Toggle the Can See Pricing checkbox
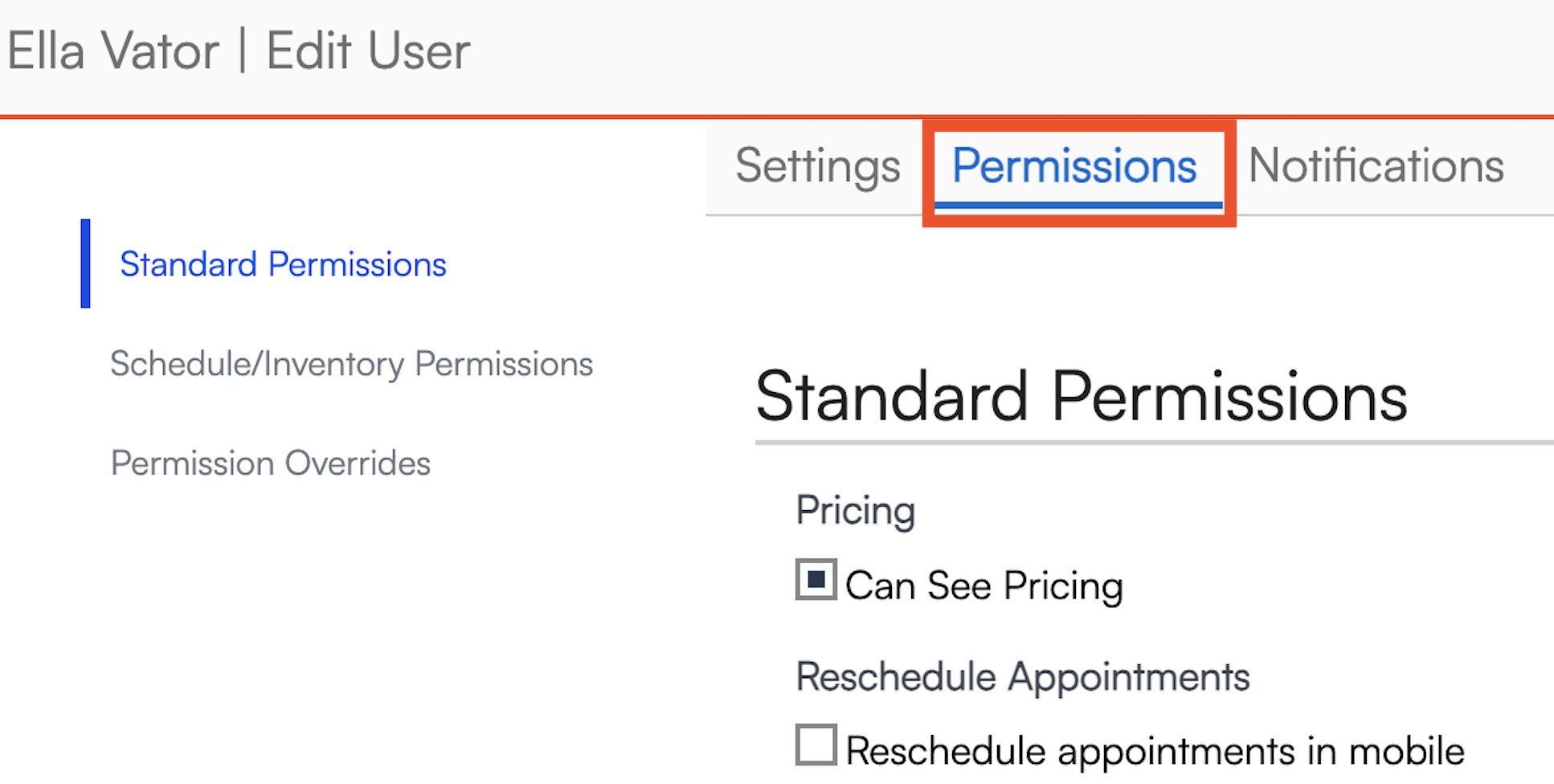This screenshot has height=784, width=1554. pyautogui.click(x=816, y=580)
